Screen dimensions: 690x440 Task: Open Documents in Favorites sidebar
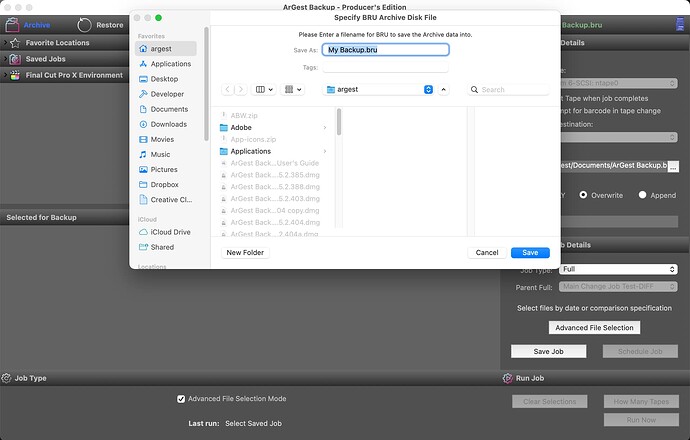tap(165, 109)
